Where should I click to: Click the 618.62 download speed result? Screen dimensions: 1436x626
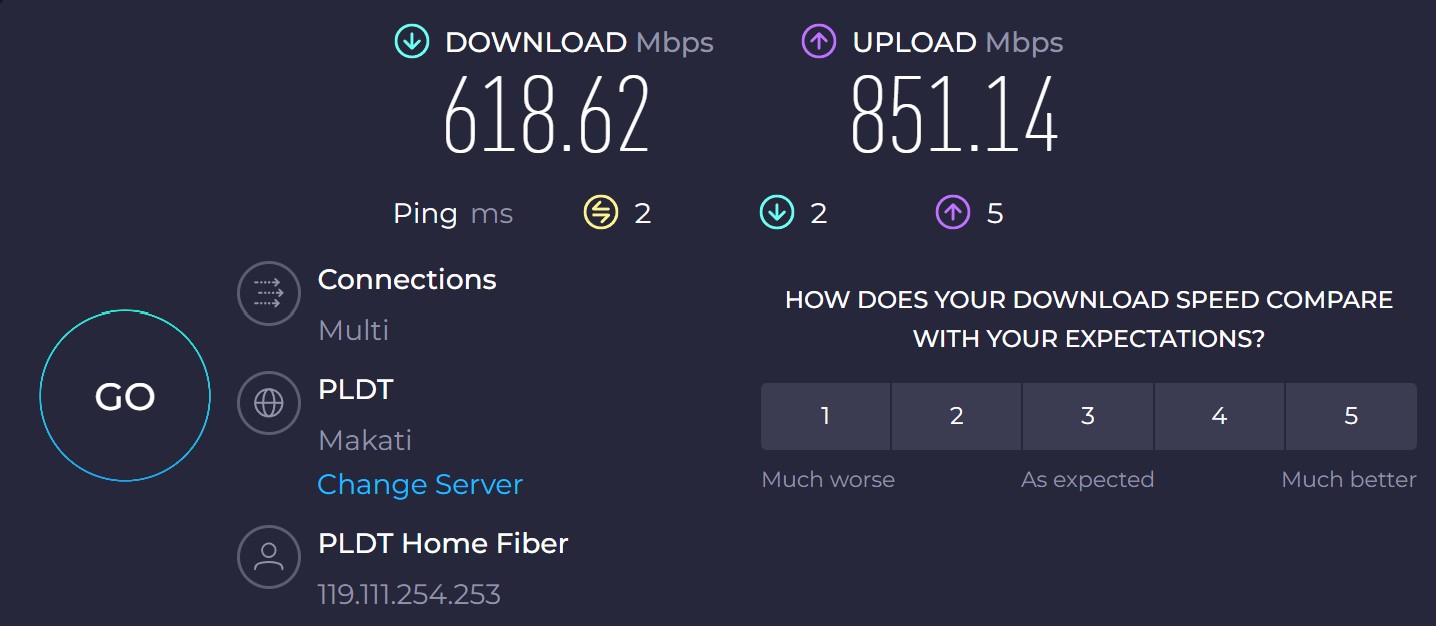point(547,115)
